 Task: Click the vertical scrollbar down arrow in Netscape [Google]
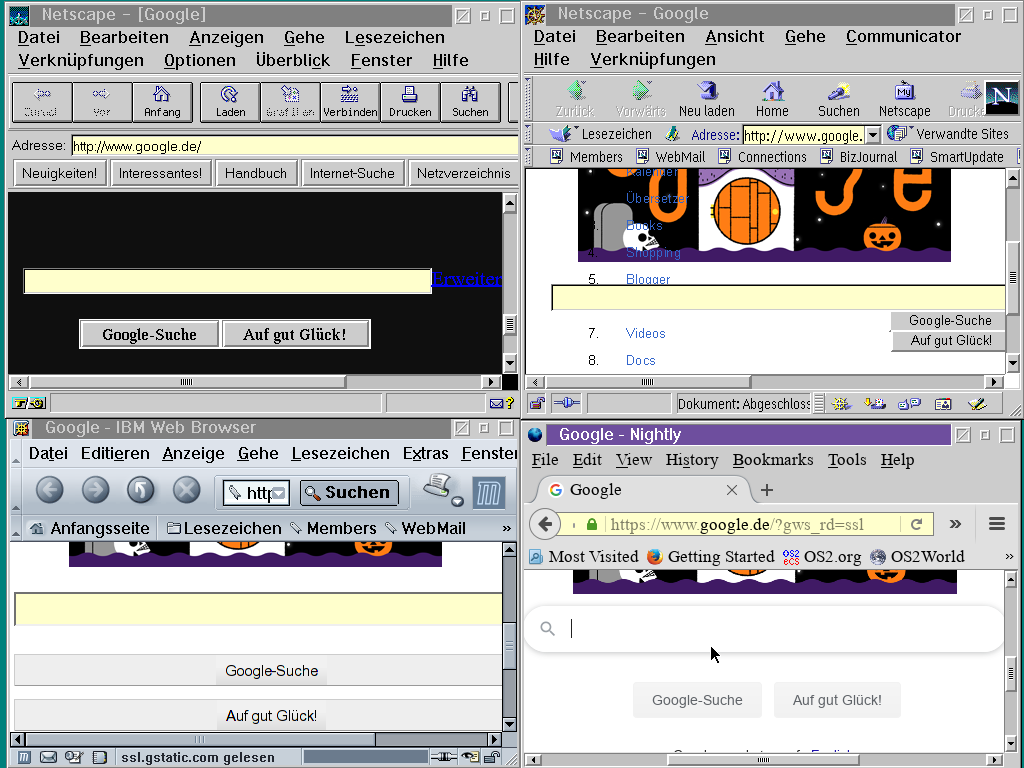[x=509, y=362]
